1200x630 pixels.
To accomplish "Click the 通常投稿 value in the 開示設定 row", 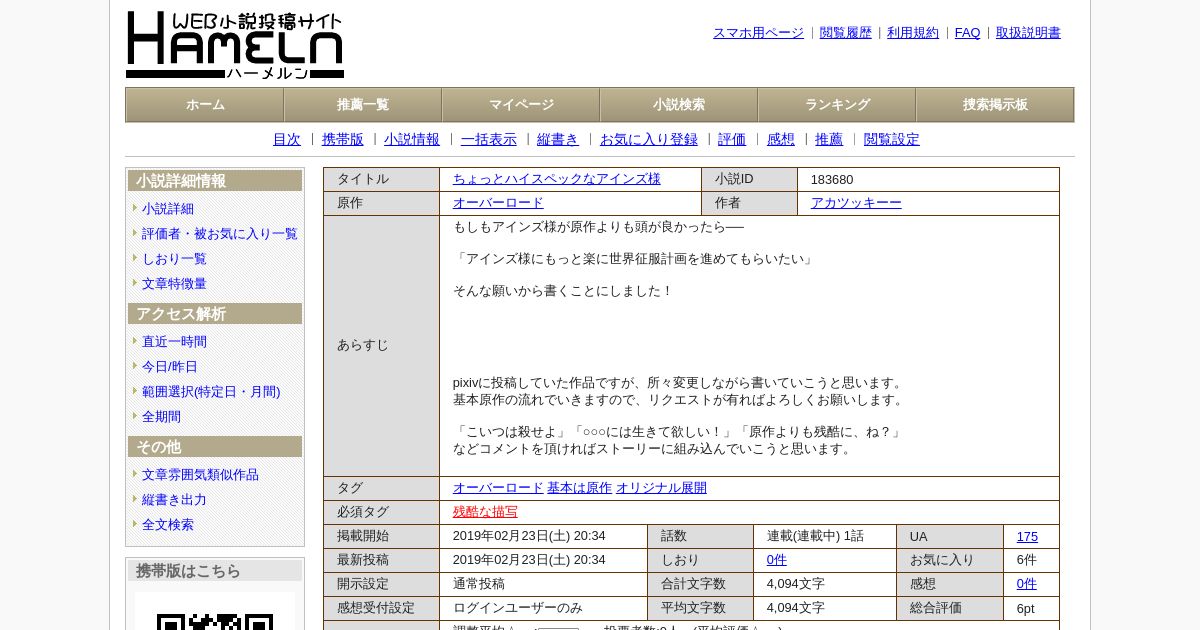I will (479, 584).
